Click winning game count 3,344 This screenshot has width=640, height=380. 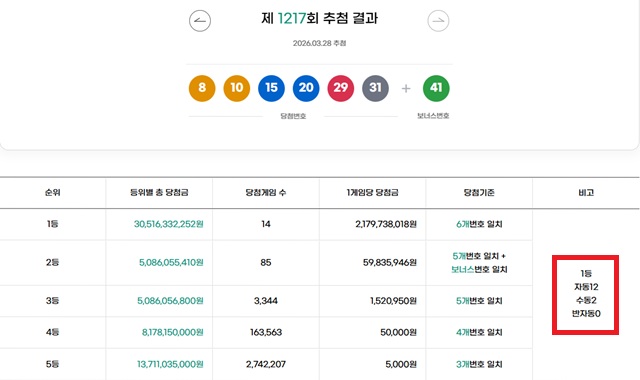tap(266, 301)
